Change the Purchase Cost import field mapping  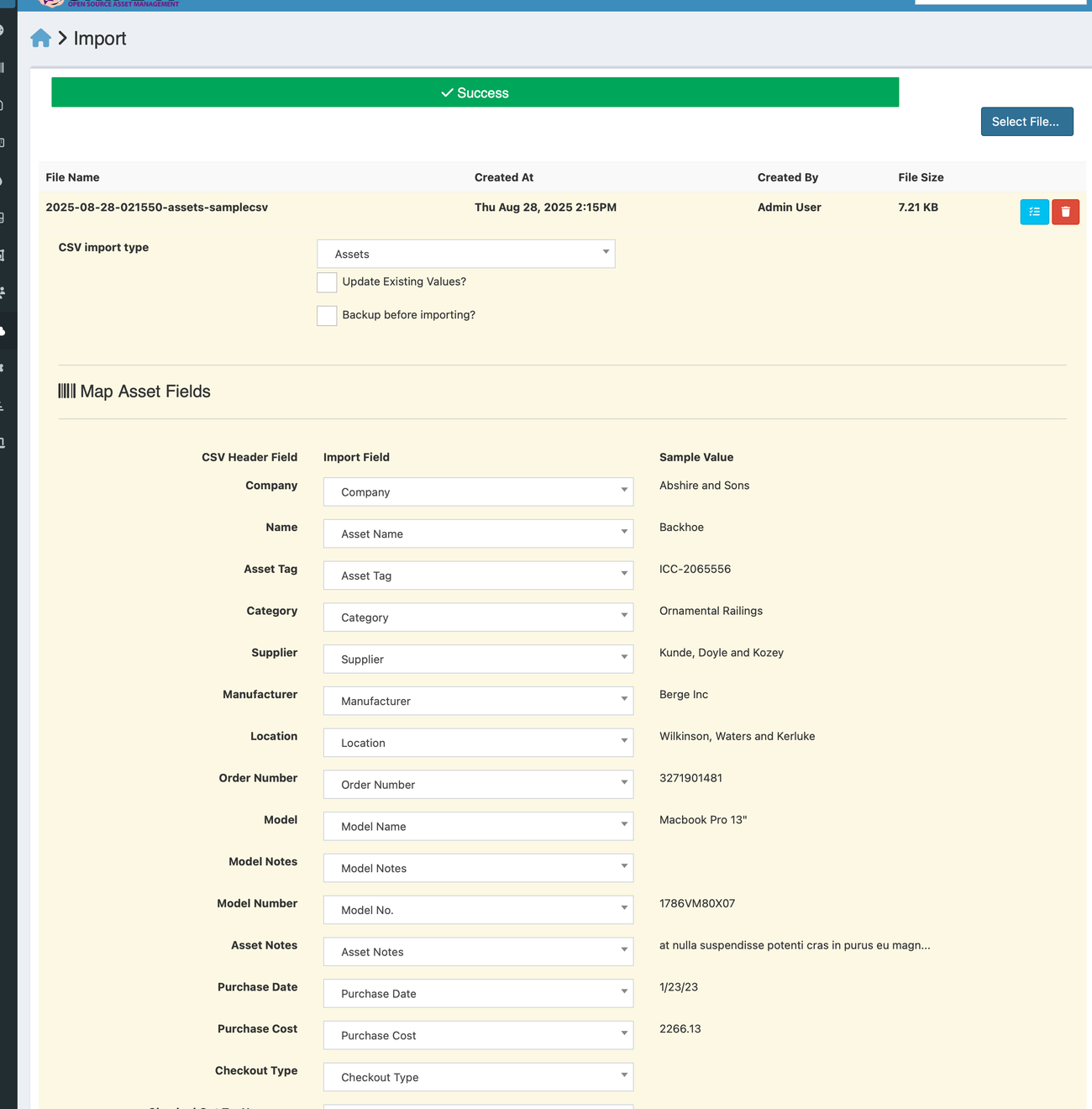click(478, 1035)
